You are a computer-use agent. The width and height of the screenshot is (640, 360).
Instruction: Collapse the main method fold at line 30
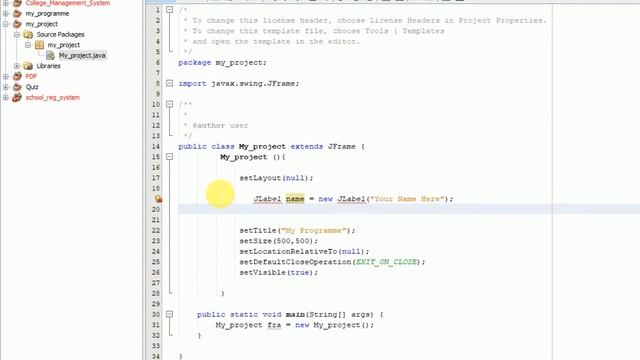tap(169, 314)
